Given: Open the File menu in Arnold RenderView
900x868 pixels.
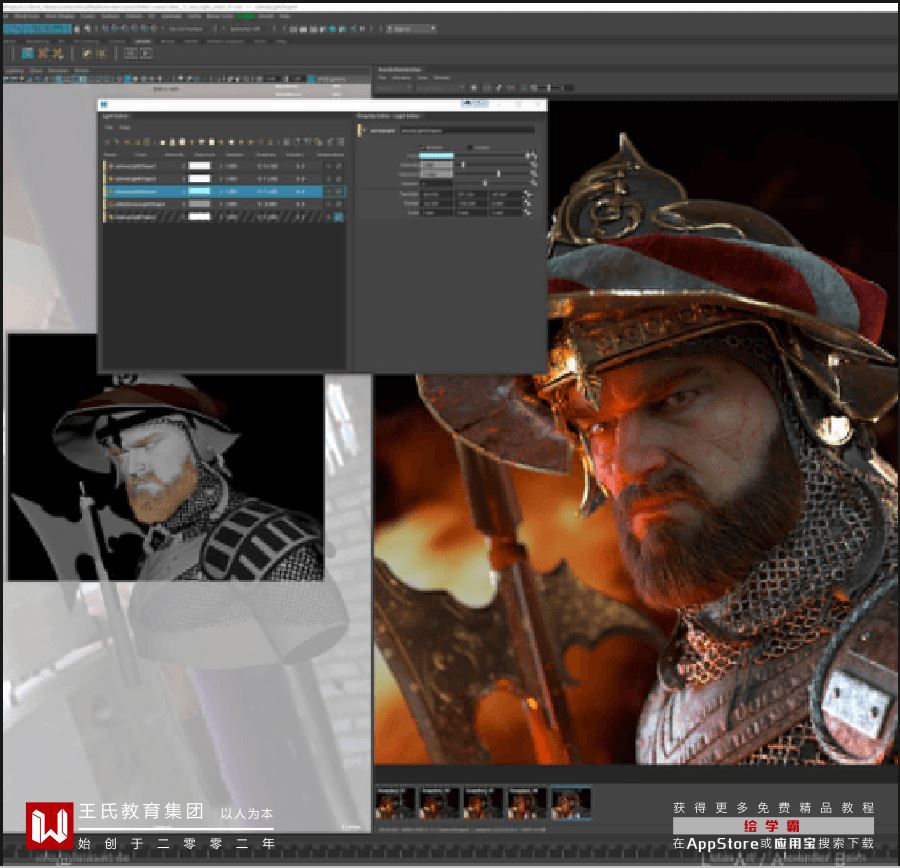Looking at the screenshot, I should tap(382, 78).
